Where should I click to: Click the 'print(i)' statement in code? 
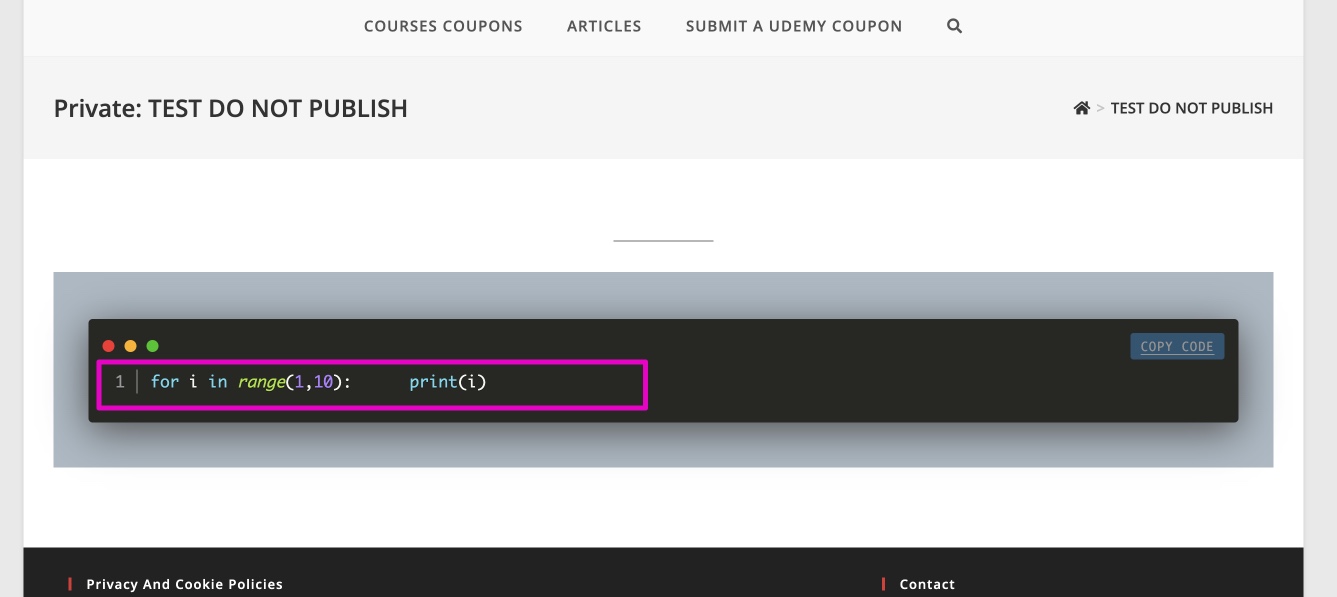pyautogui.click(x=448, y=381)
